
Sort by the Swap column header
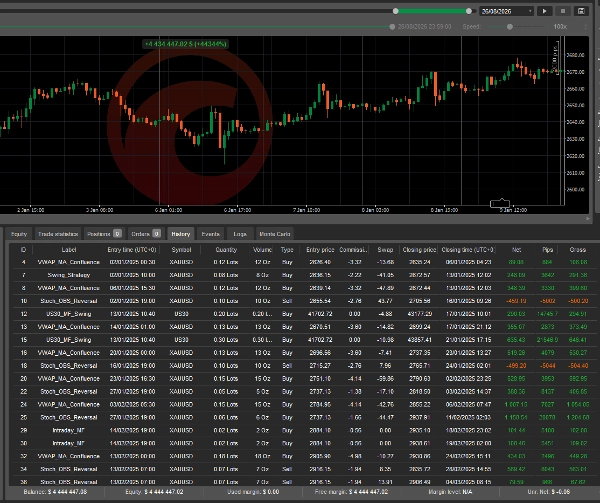pyautogui.click(x=385, y=249)
